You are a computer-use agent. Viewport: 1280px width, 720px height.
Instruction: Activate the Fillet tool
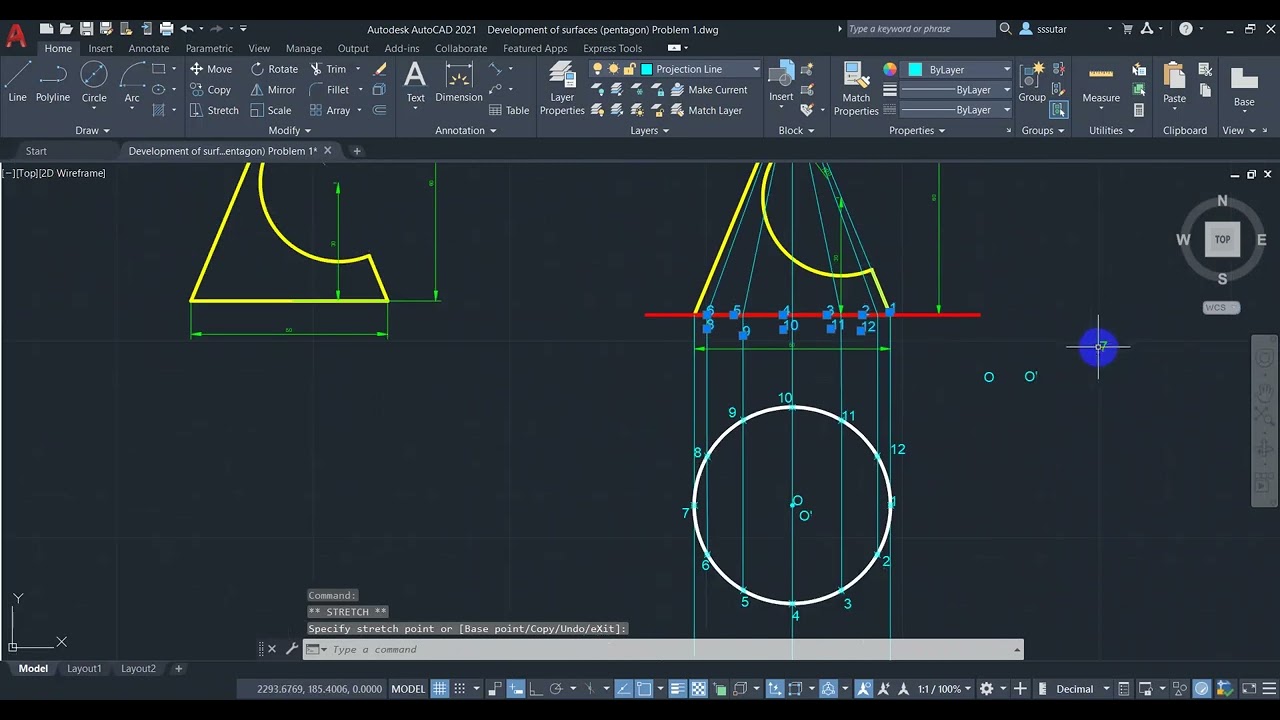coord(329,90)
